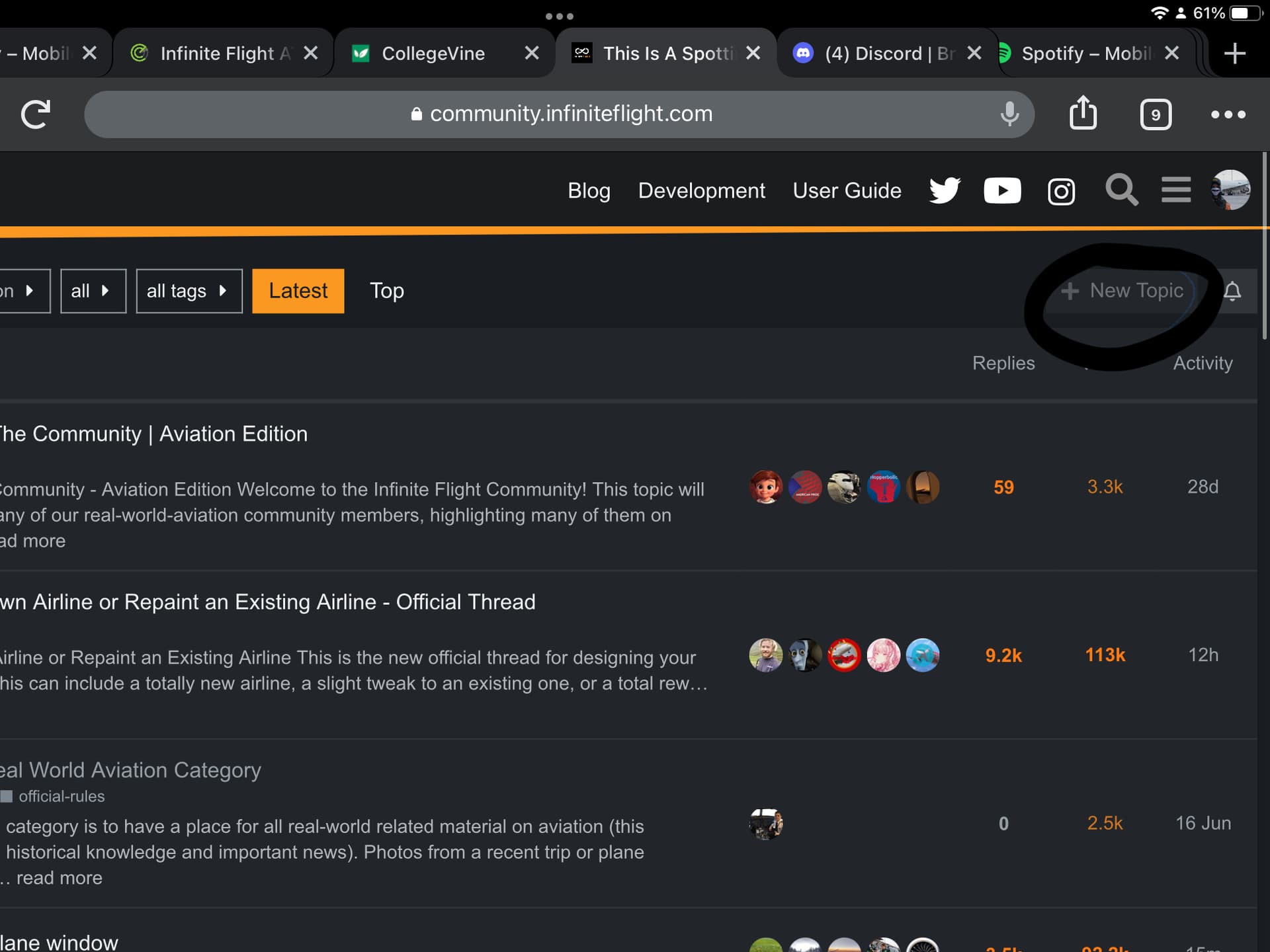Image resolution: width=1270 pixels, height=952 pixels.
Task: Expand the 'all tags' dropdown
Action: (x=189, y=291)
